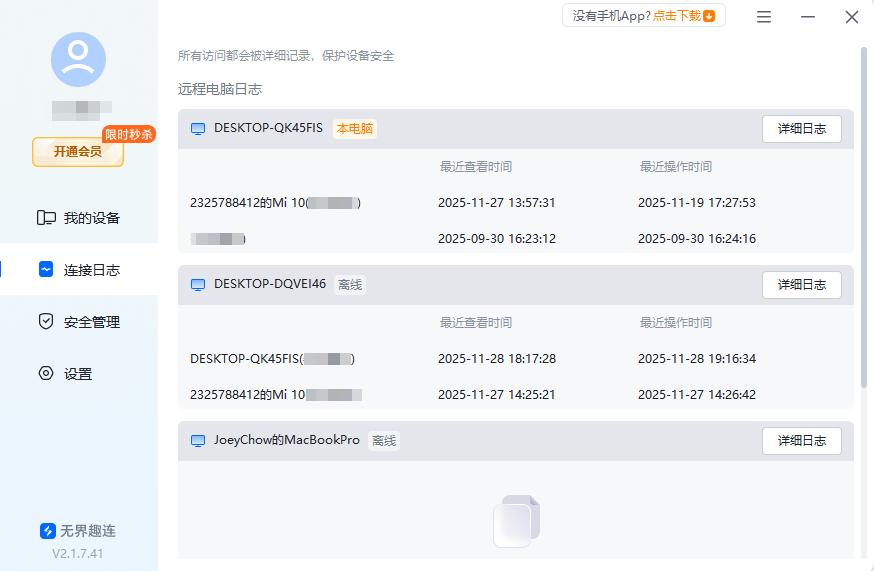Click the 我的设备 devices icon

[x=46, y=217]
